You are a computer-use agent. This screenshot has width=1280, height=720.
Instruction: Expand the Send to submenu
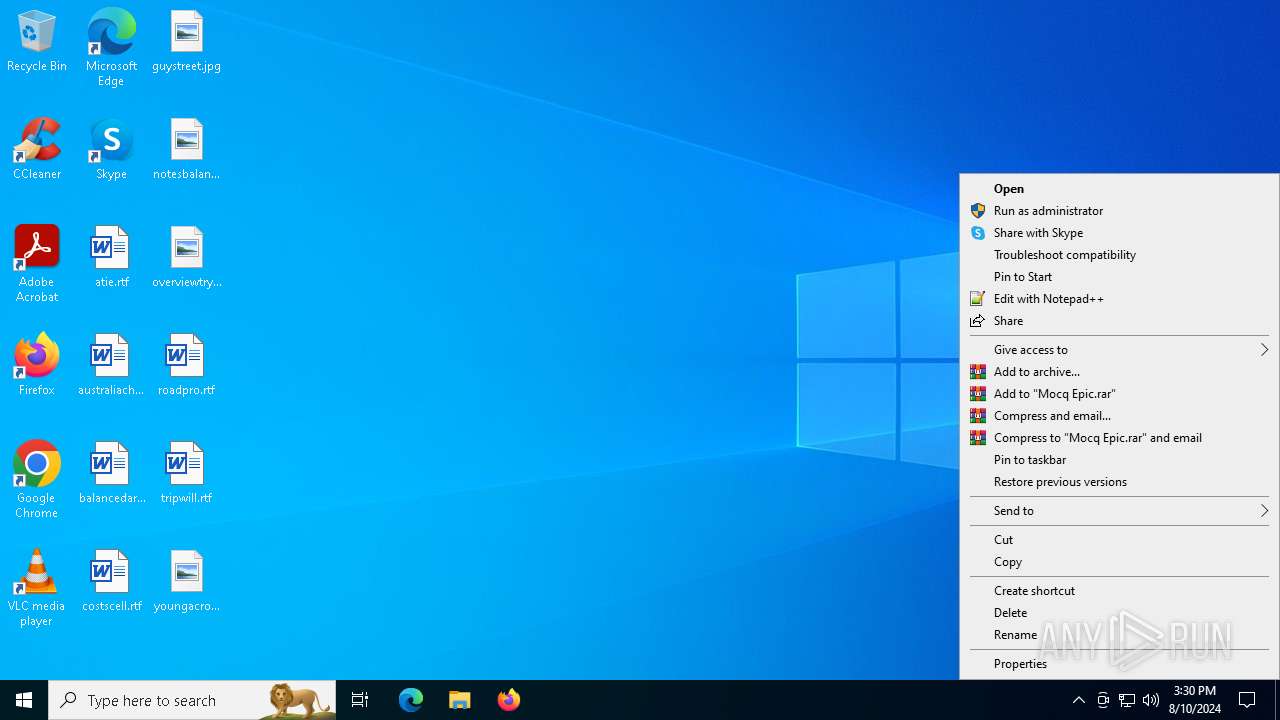(x=1119, y=511)
